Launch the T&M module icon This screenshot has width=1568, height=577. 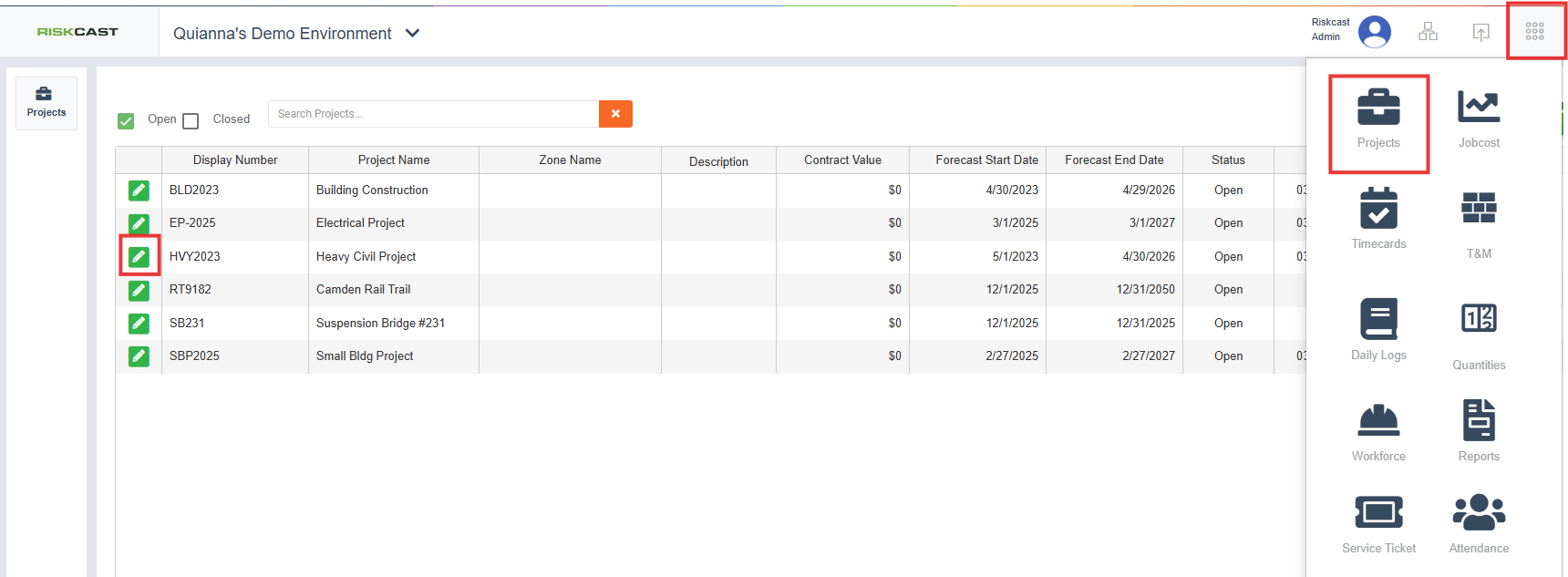click(x=1479, y=224)
